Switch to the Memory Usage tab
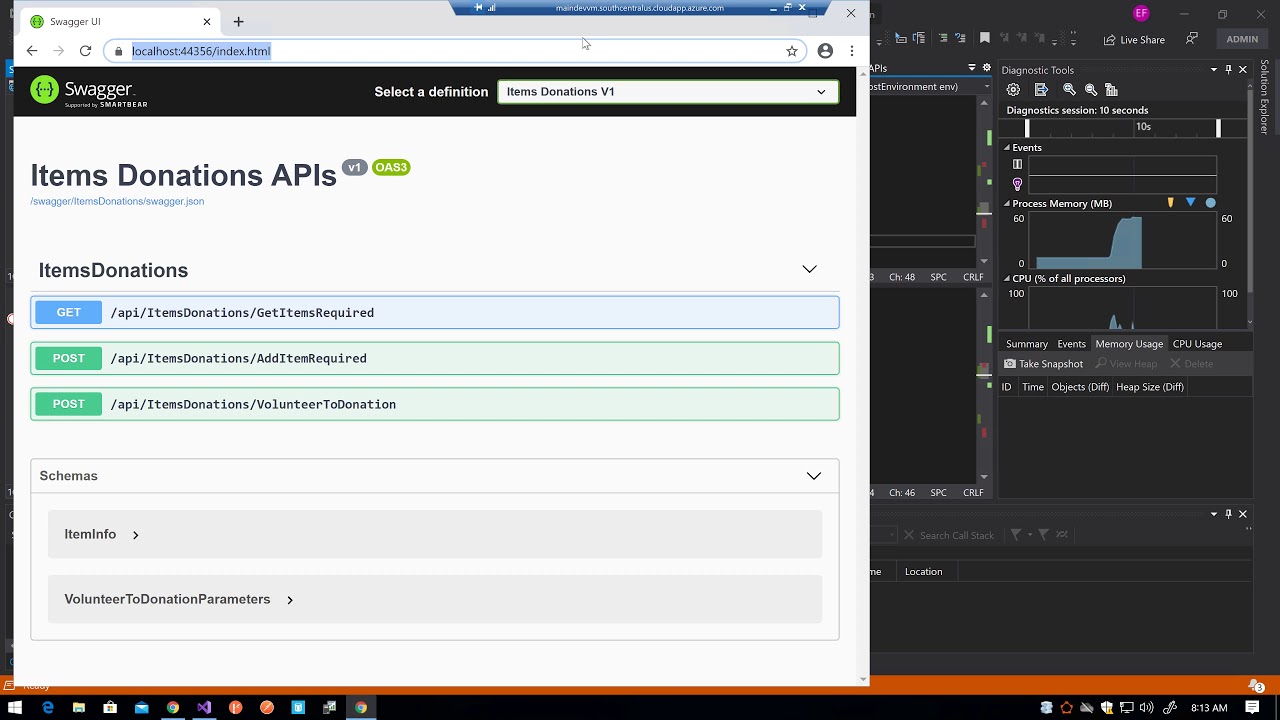The image size is (1280, 720). (x=1129, y=344)
